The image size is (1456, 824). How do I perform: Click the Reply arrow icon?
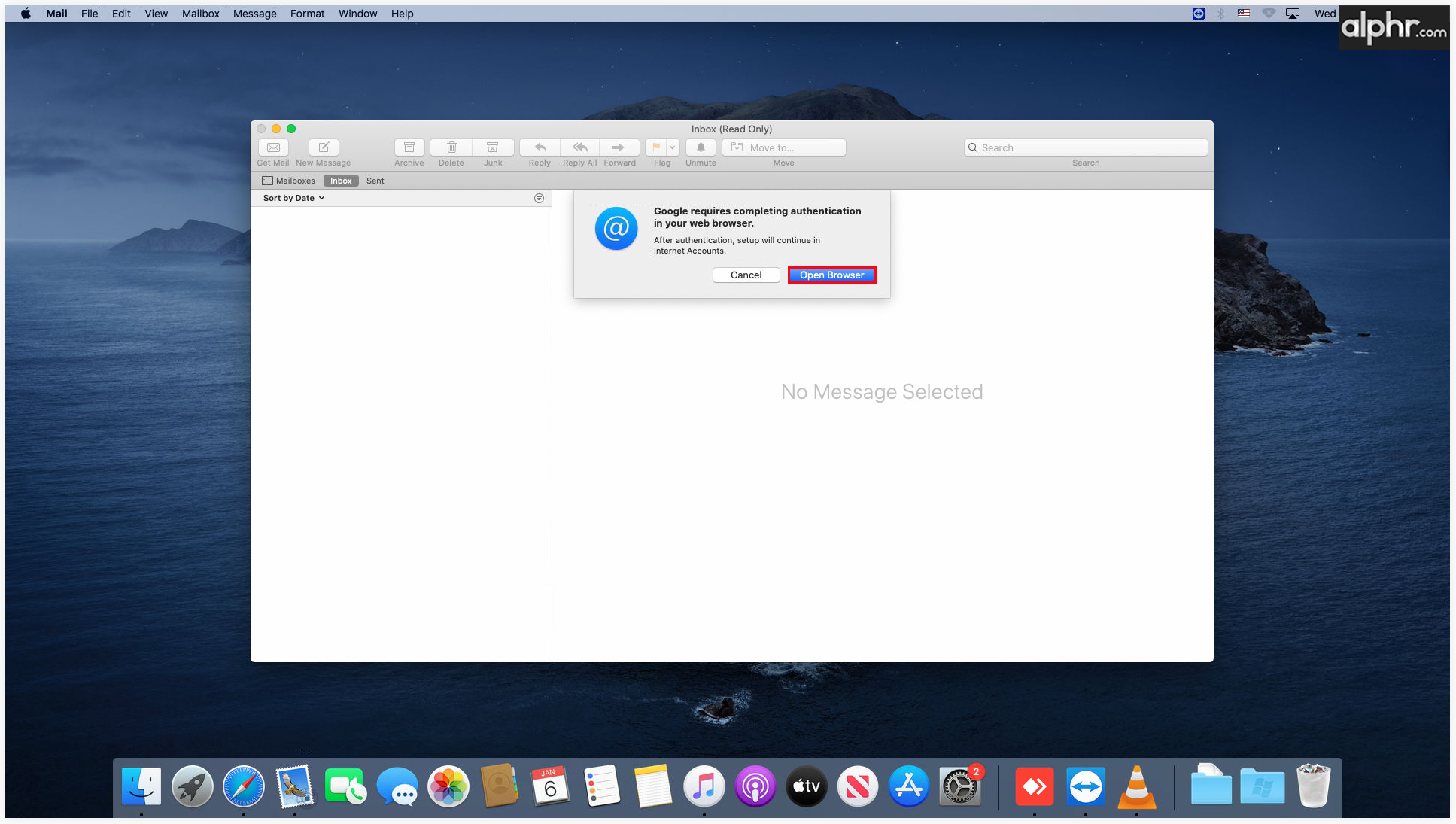[x=540, y=147]
